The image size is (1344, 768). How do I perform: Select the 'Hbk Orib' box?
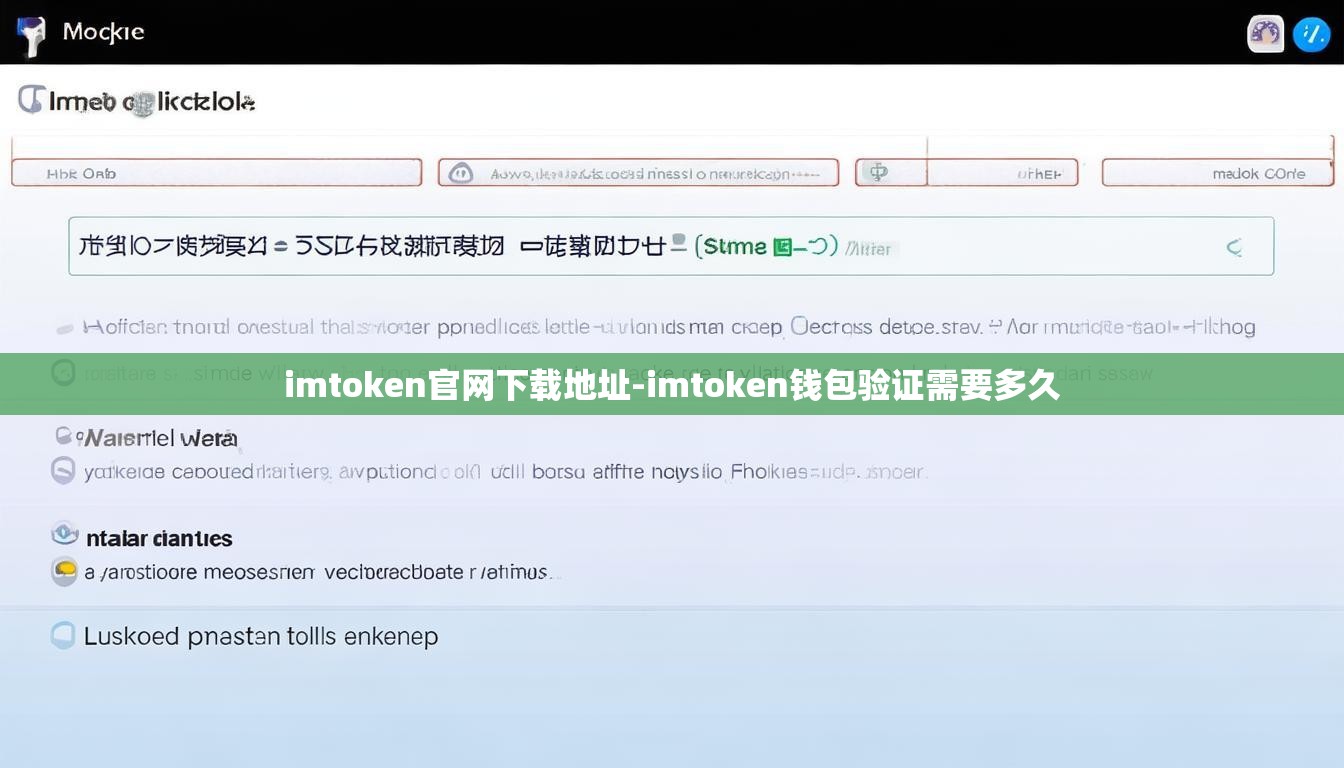(216, 173)
